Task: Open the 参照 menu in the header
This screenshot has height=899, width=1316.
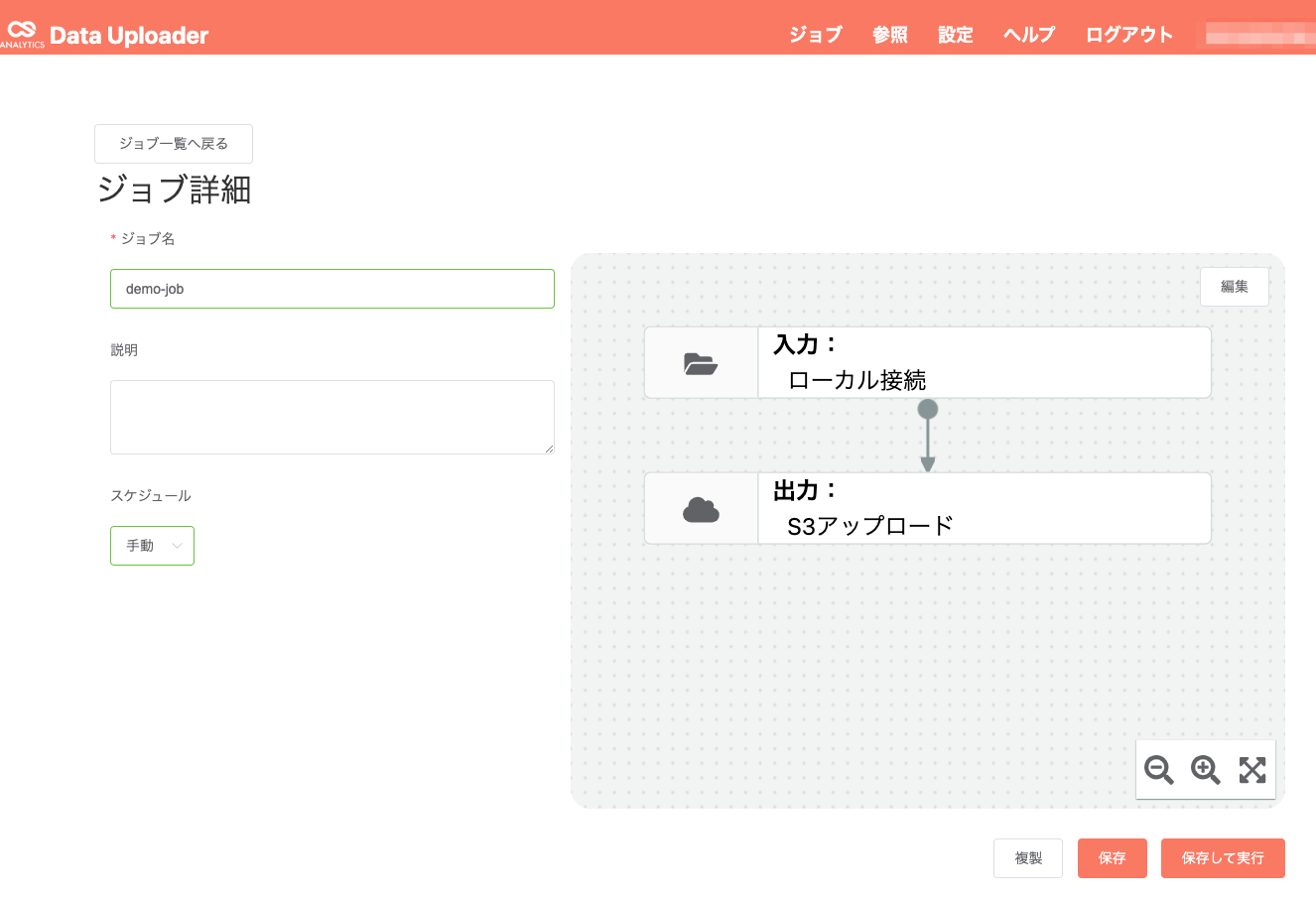Action: (889, 34)
